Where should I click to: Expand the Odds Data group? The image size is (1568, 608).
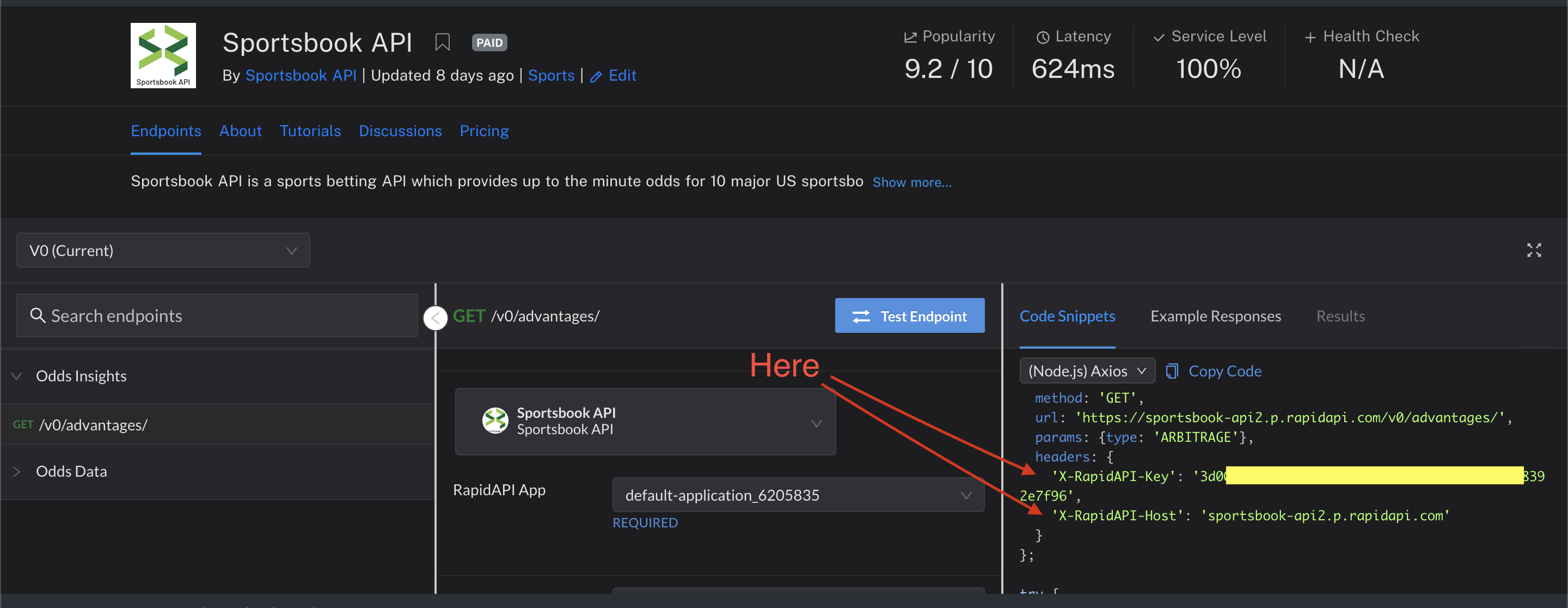pyautogui.click(x=17, y=472)
